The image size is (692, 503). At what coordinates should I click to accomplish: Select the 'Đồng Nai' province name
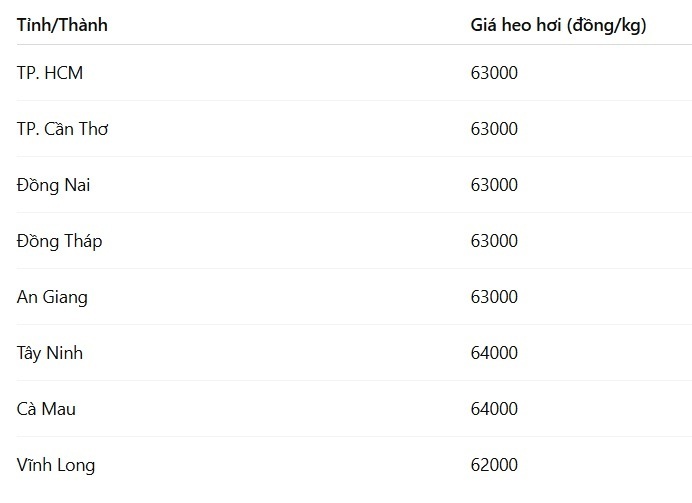click(54, 185)
